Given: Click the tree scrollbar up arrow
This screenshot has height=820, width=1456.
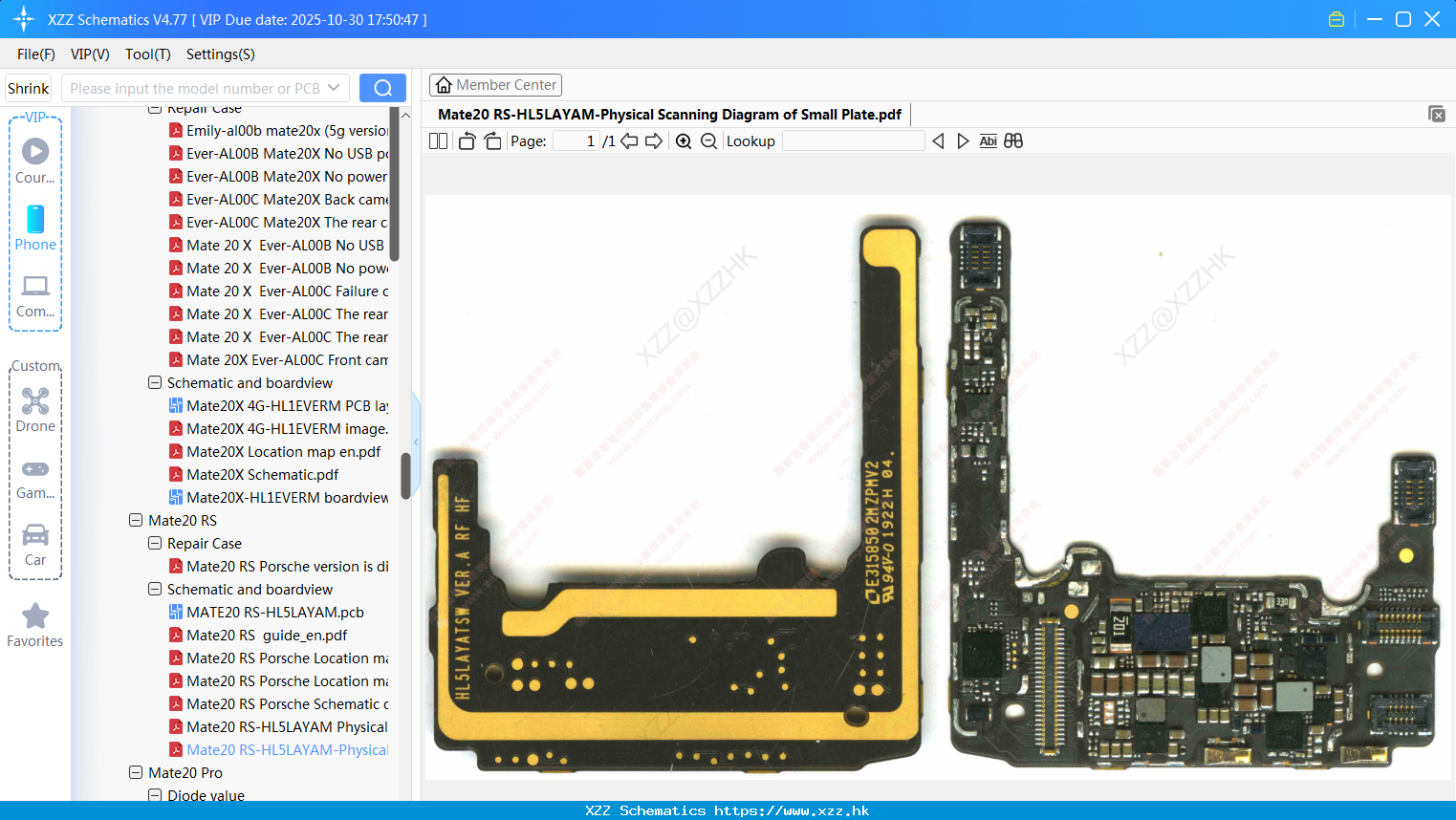Looking at the screenshot, I should click(405, 115).
